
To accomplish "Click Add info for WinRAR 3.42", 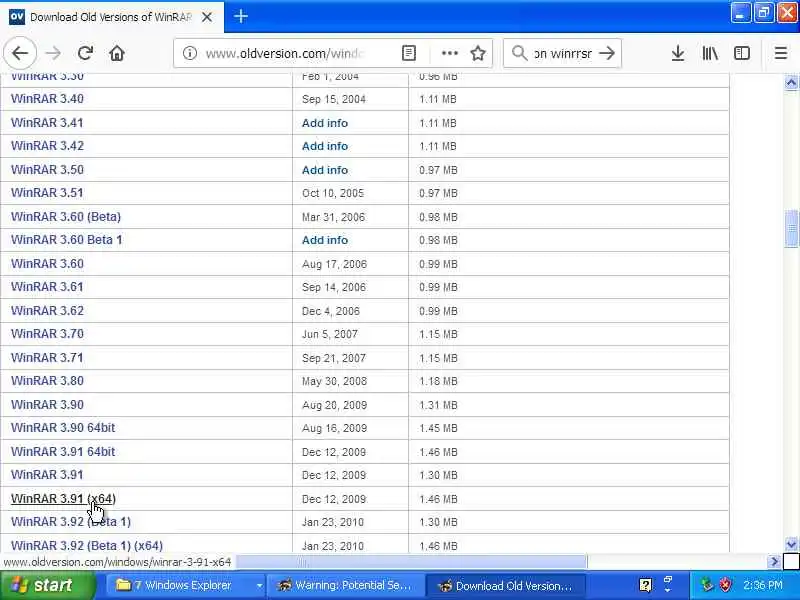I will [x=325, y=146].
